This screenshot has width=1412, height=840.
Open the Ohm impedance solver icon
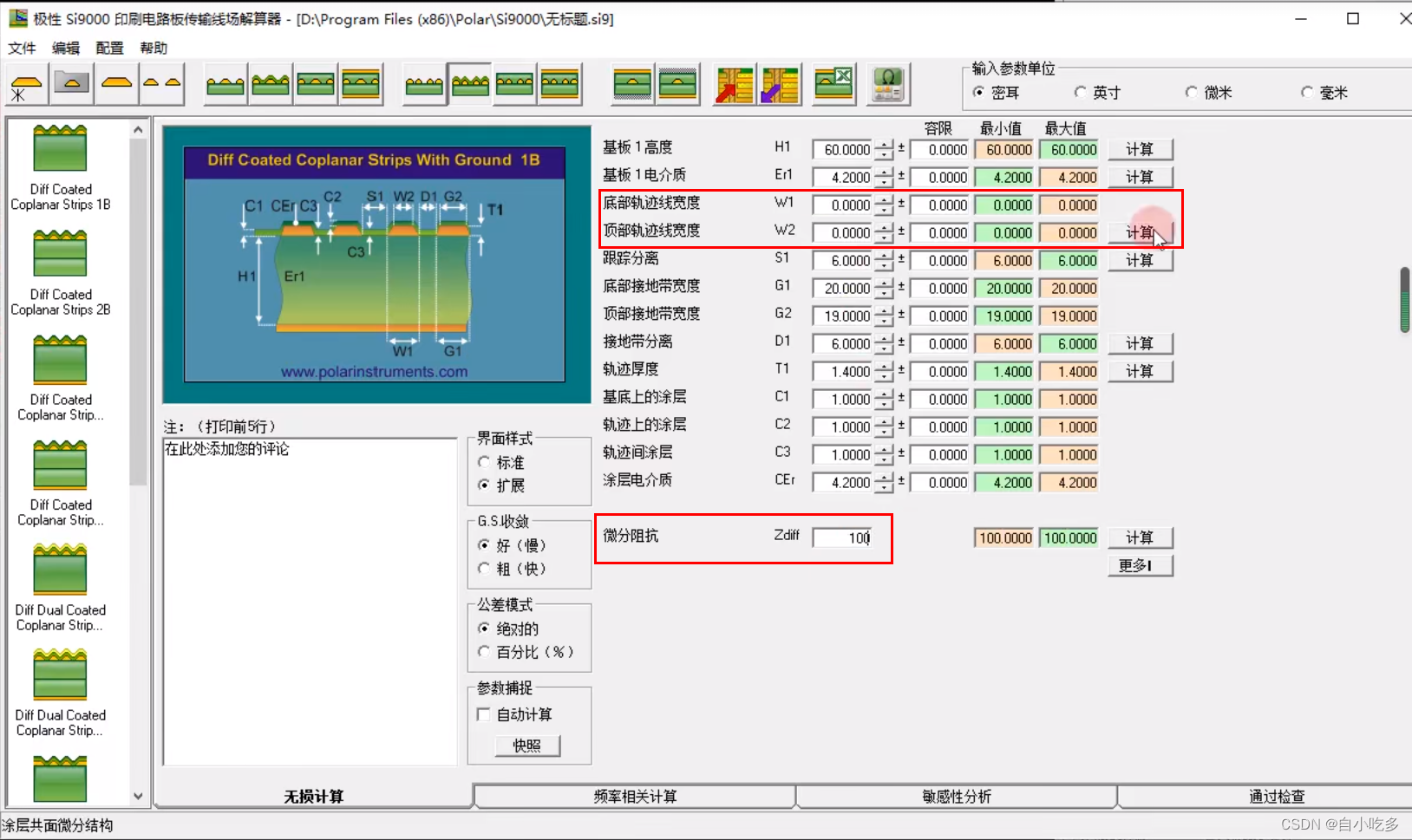tap(887, 83)
